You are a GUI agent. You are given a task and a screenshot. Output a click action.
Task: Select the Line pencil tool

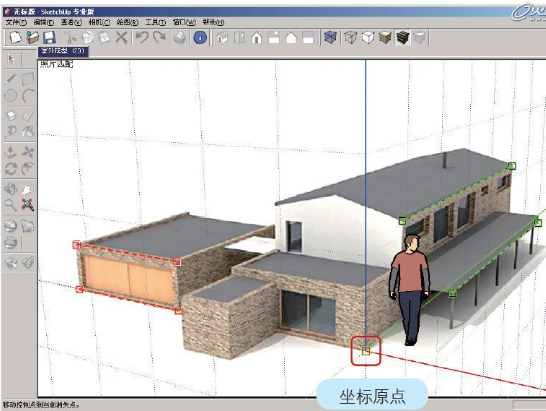11,78
